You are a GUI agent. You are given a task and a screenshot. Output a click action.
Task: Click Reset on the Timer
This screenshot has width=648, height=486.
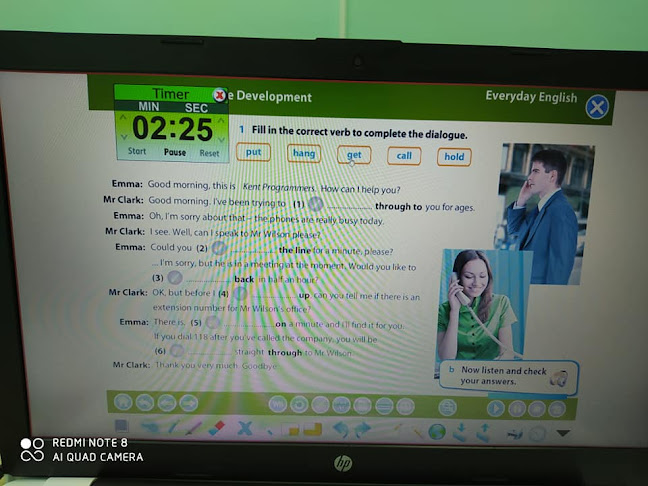coord(209,153)
